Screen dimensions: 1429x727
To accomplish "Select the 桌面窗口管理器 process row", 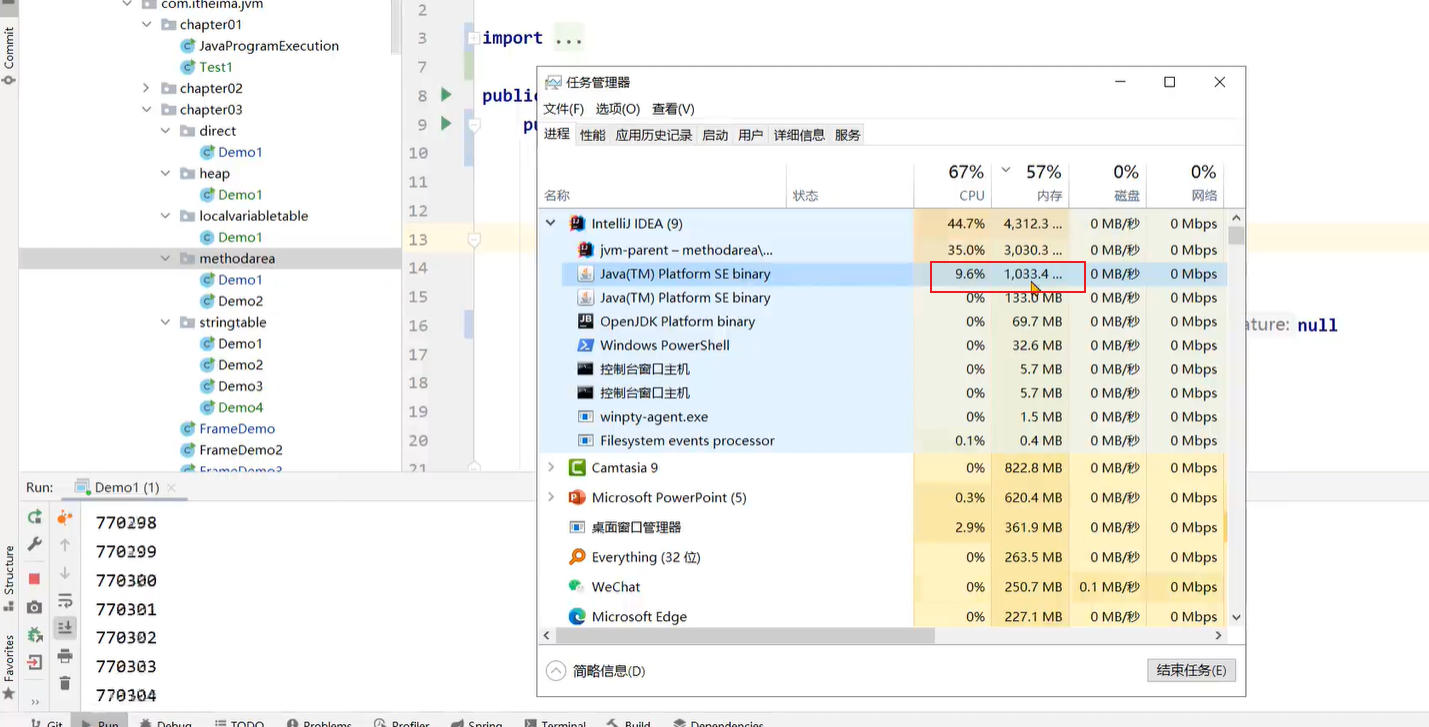I will [x=882, y=527].
